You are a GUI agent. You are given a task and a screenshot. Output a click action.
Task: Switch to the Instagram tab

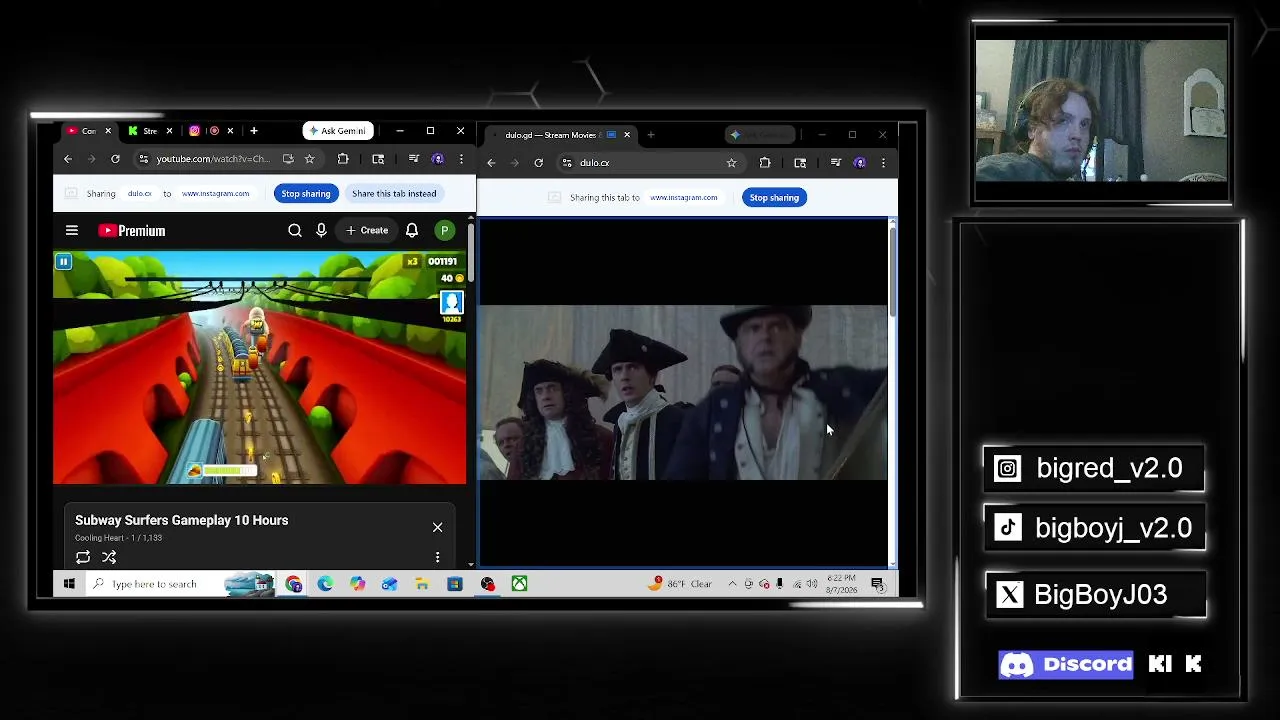(x=211, y=131)
